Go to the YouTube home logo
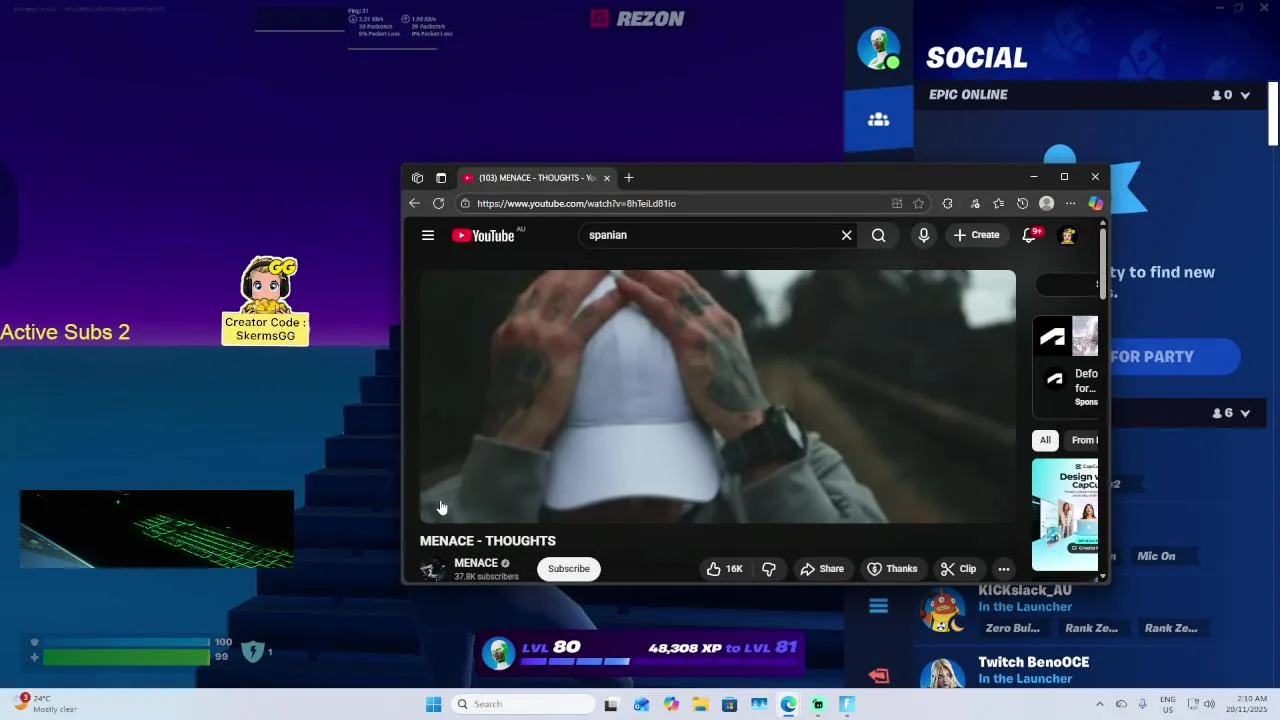Screen dimensions: 1280x720 tap(483, 235)
